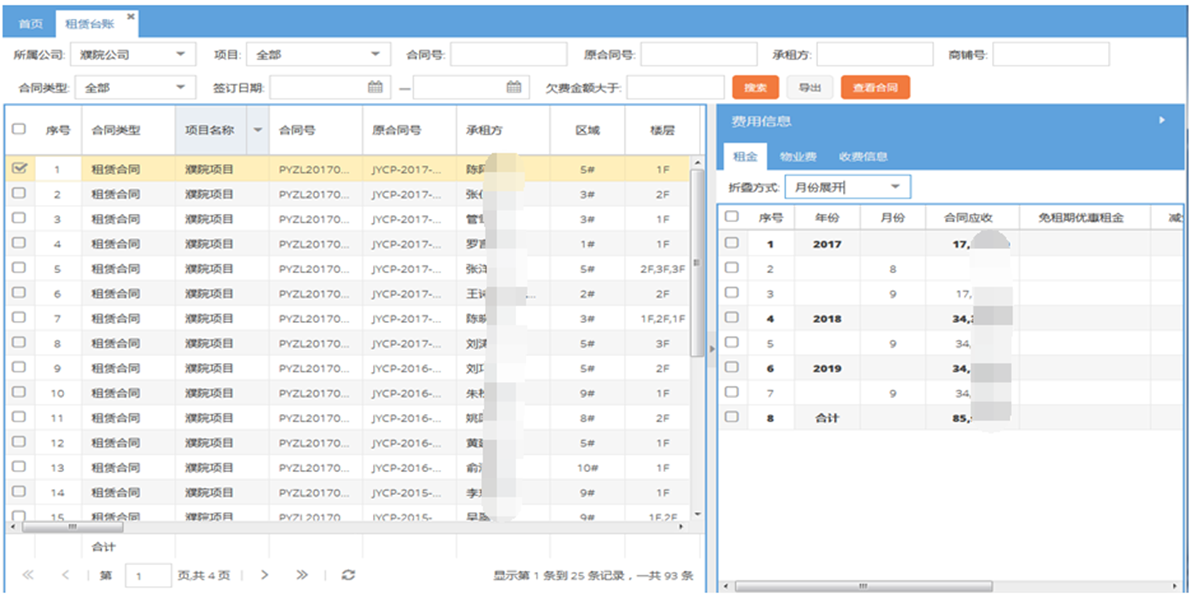Open calendar for 签订日期 start date
The width and height of the screenshot is (1200, 603).
tap(375, 87)
